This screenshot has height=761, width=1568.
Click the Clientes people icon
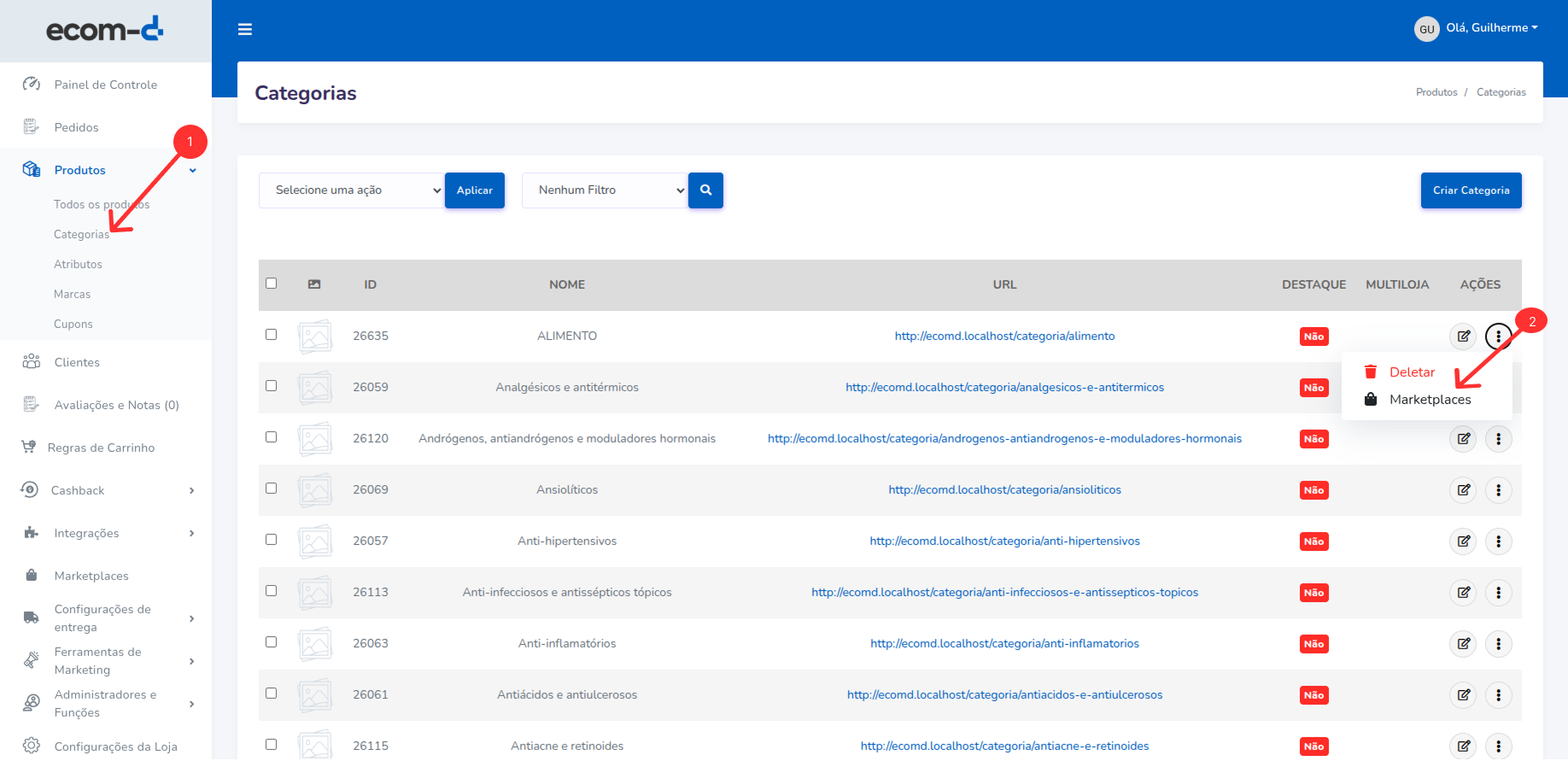point(32,361)
